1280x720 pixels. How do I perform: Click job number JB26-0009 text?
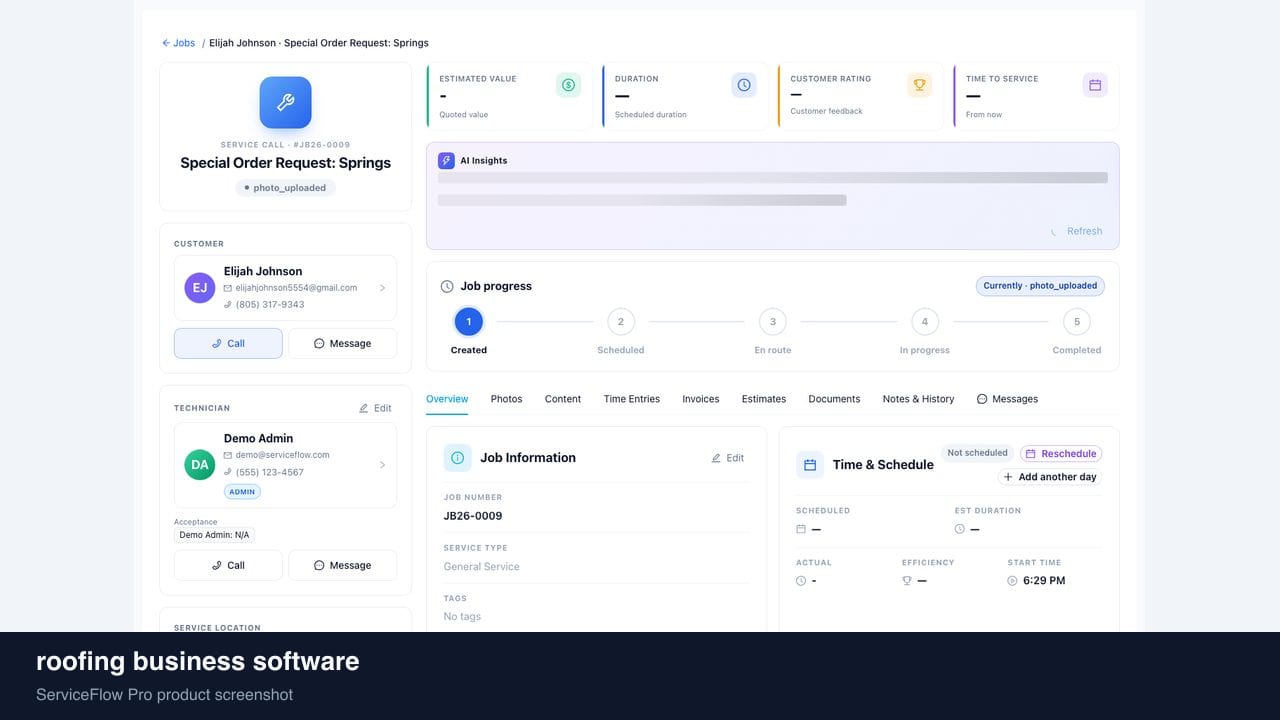click(473, 516)
